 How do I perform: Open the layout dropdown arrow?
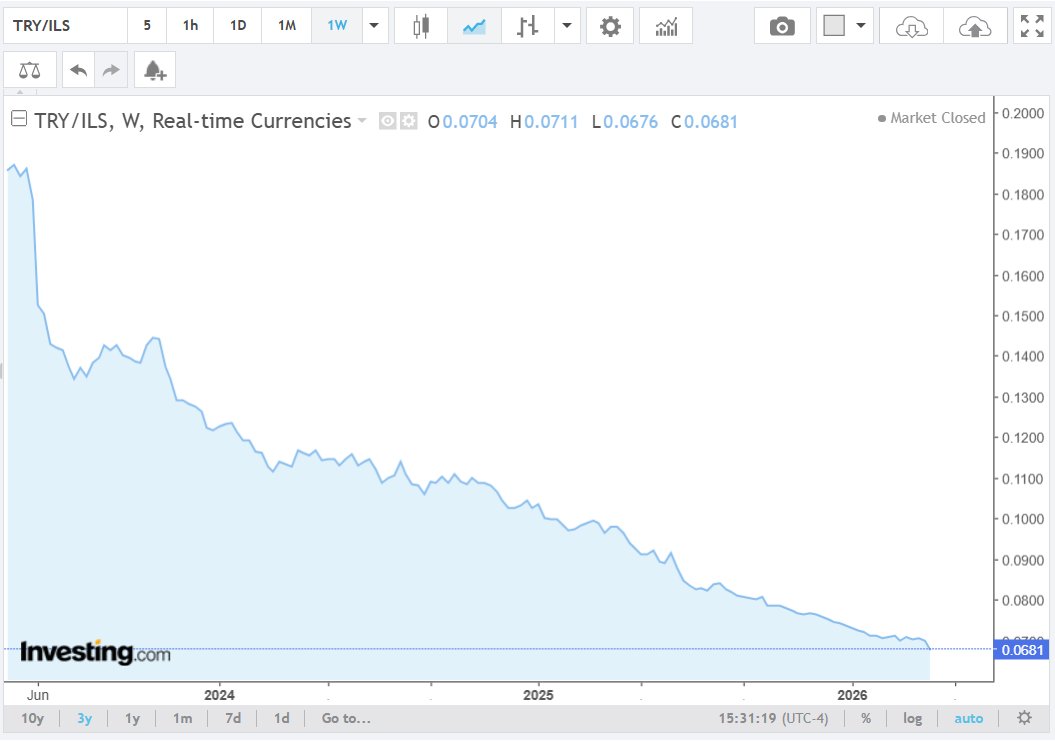[x=861, y=26]
